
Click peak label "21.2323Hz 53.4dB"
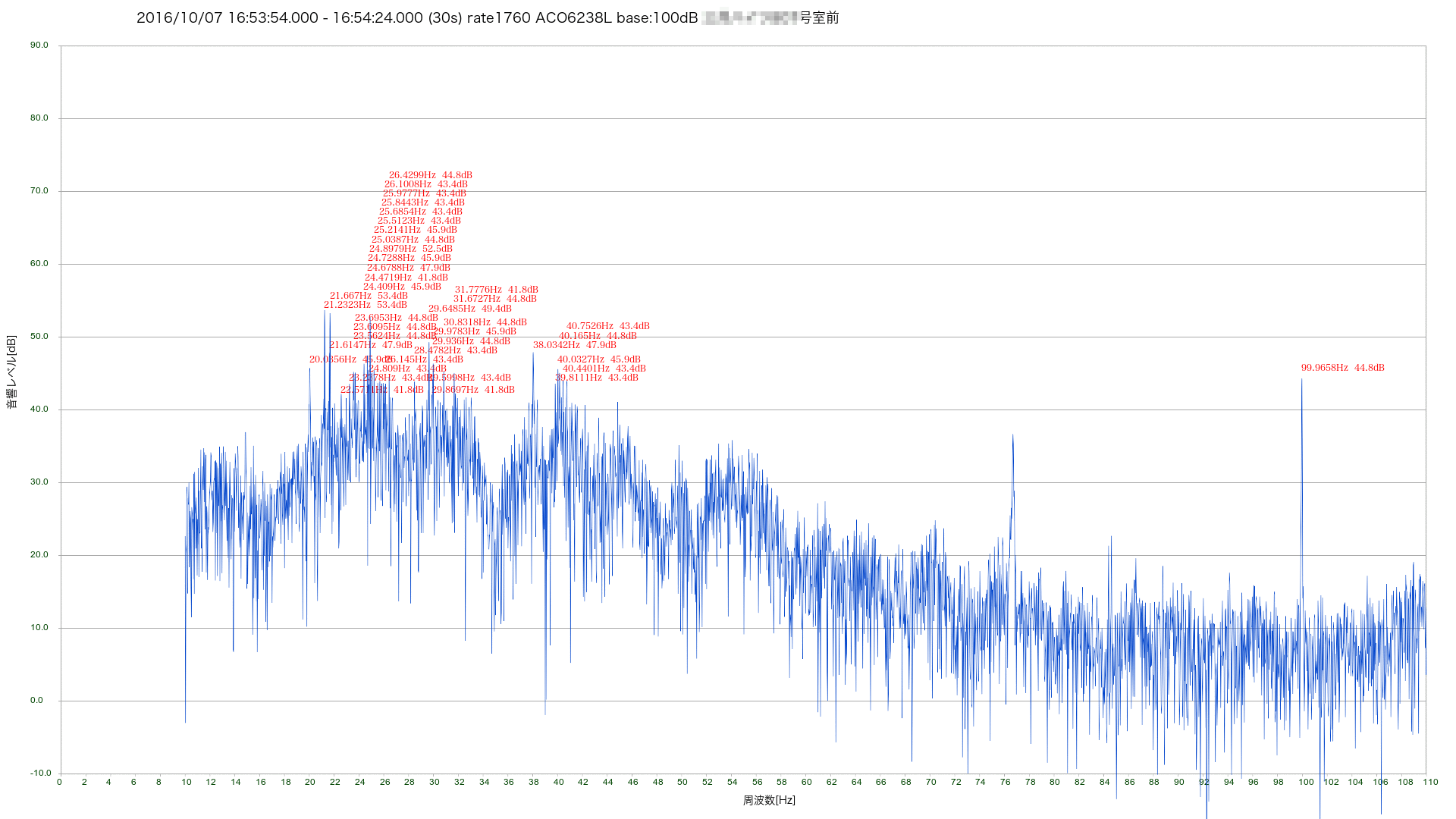click(366, 305)
